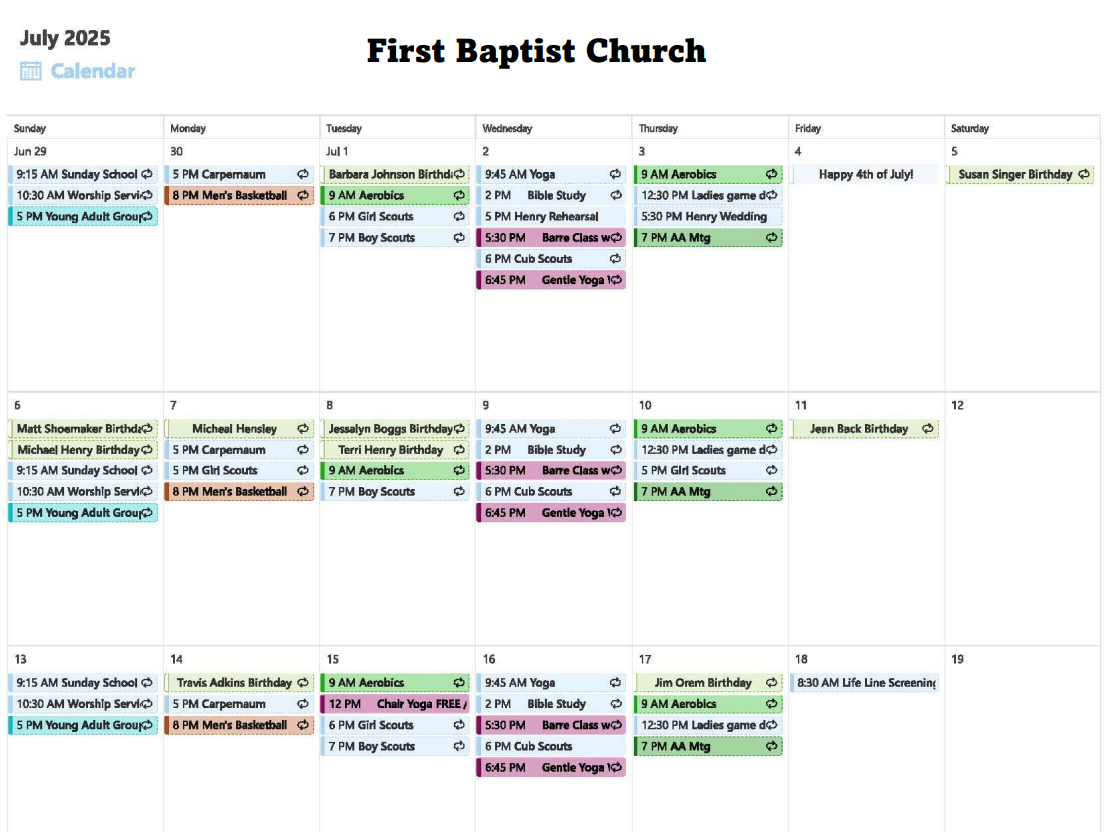Click the pink color bar of Jul 9 Gentle Yoga
Screen dimensions: 1120x832
(x=479, y=513)
